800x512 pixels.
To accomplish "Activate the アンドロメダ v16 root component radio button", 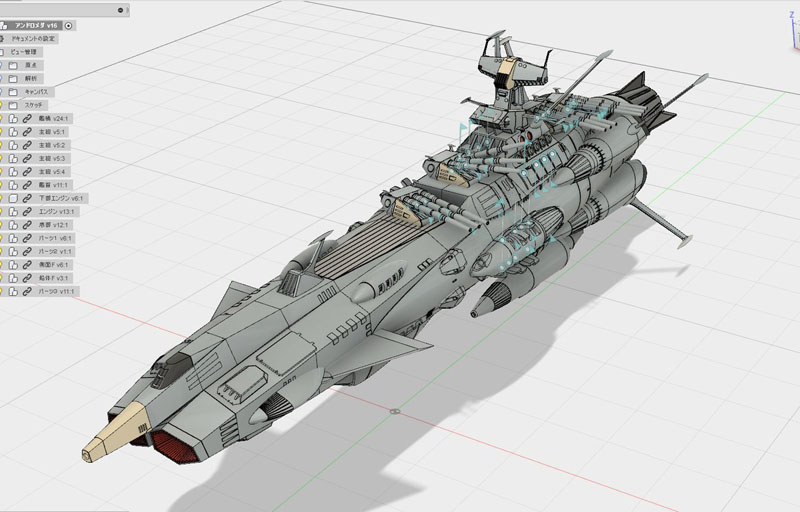I will pyautogui.click(x=69, y=25).
